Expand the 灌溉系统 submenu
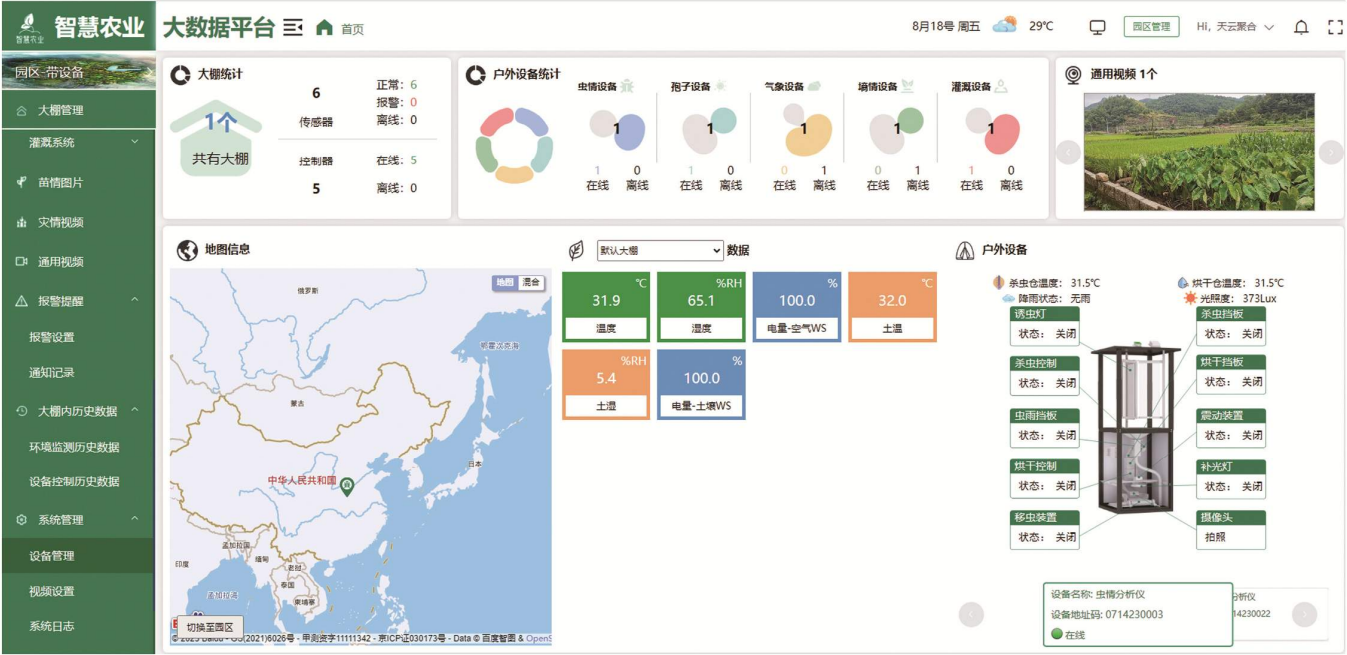Screen dimensions: 1347x655 pos(78,142)
